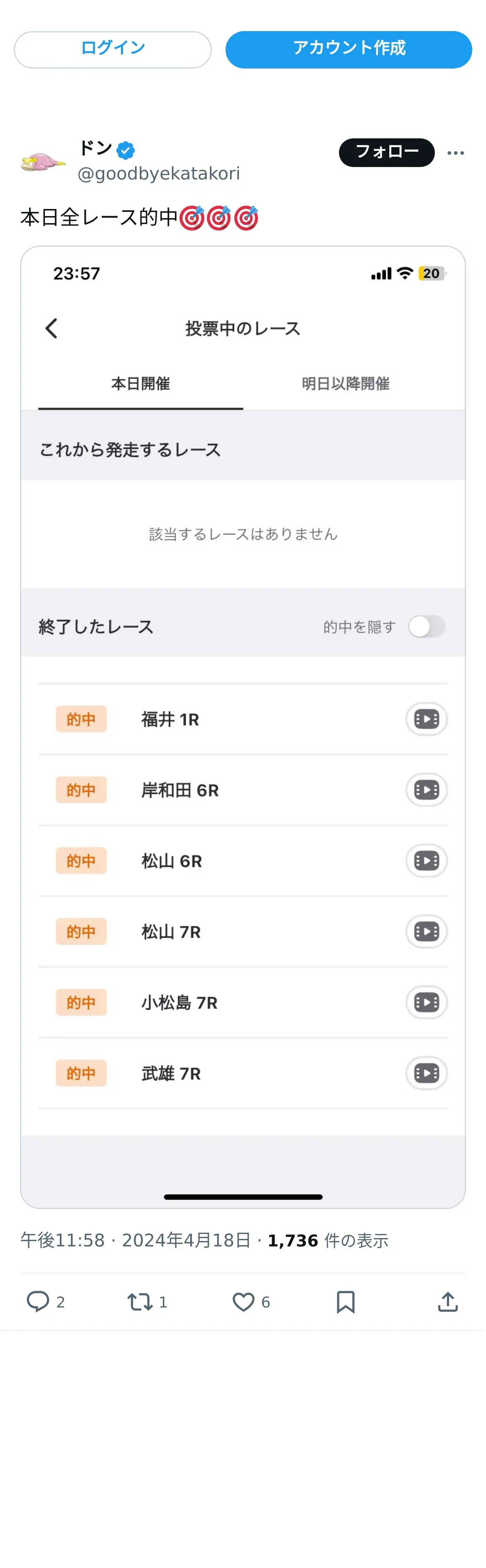Click the repost arrows icon
This screenshot has width=486, height=1568.
point(139,1301)
